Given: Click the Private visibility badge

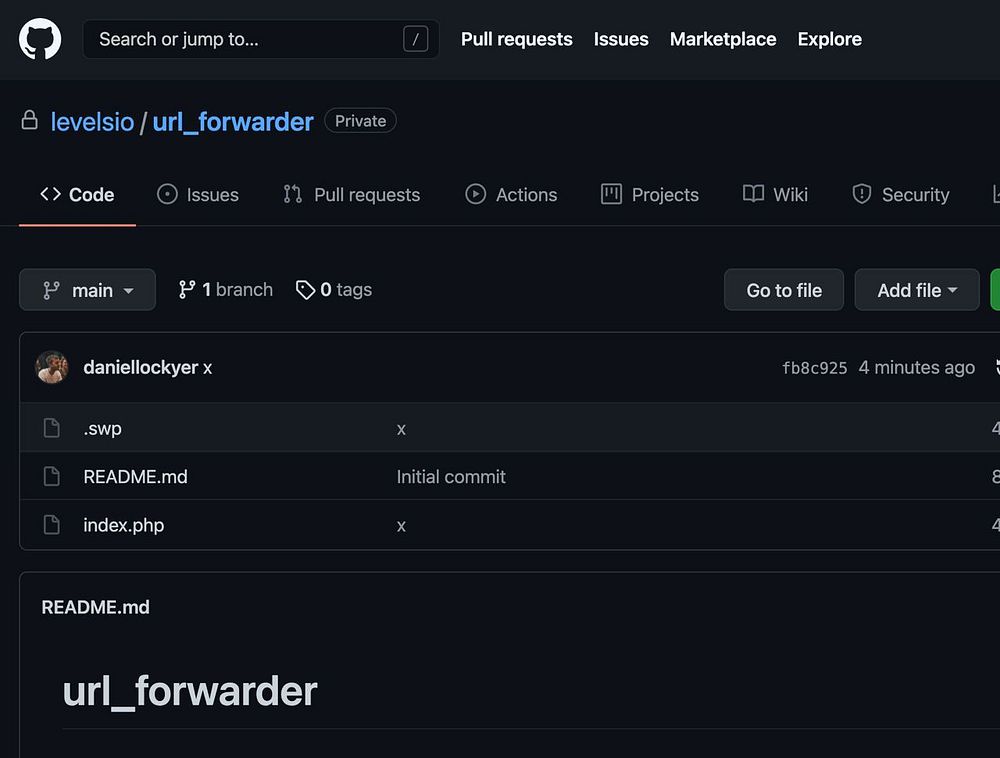Looking at the screenshot, I should pos(360,120).
